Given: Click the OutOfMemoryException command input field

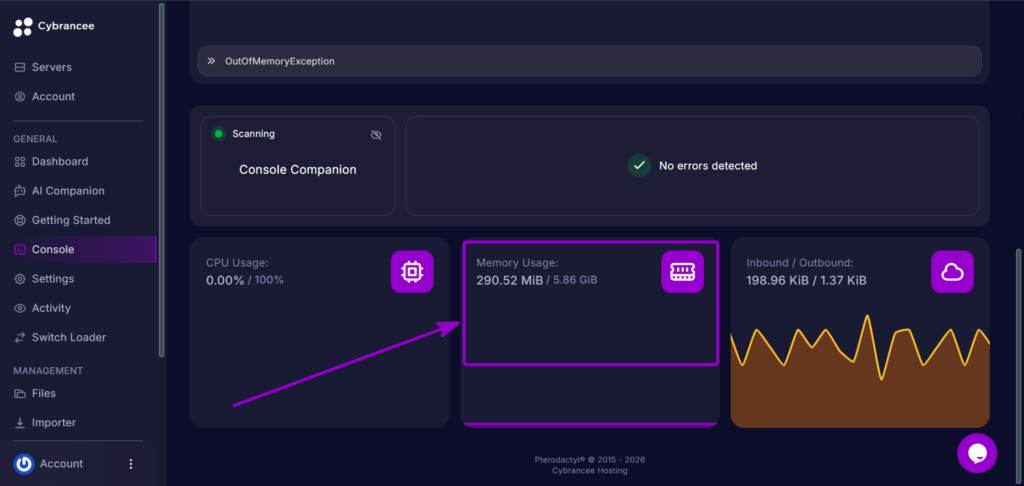Looking at the screenshot, I should [x=590, y=61].
